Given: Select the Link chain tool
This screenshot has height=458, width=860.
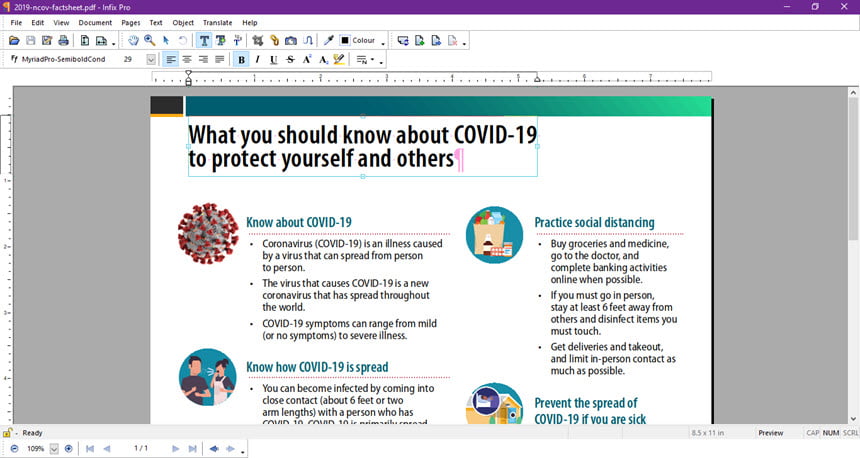Looking at the screenshot, I should (274, 41).
